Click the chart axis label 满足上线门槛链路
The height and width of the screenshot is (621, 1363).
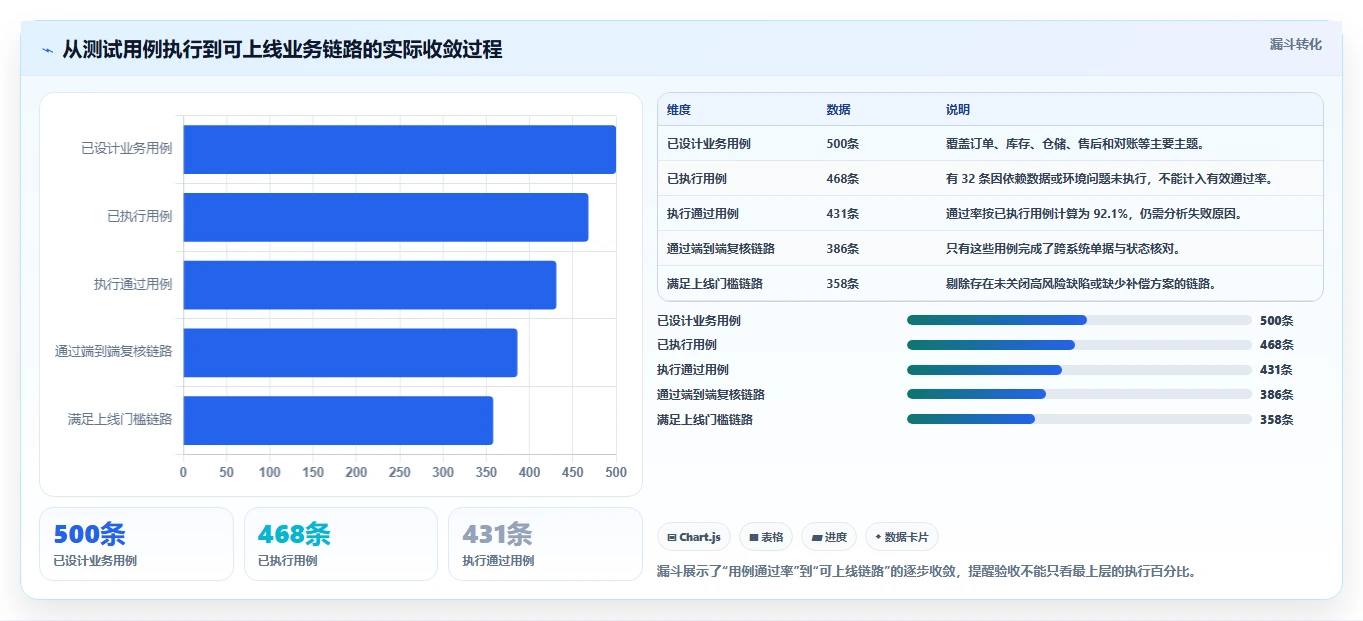click(120, 420)
